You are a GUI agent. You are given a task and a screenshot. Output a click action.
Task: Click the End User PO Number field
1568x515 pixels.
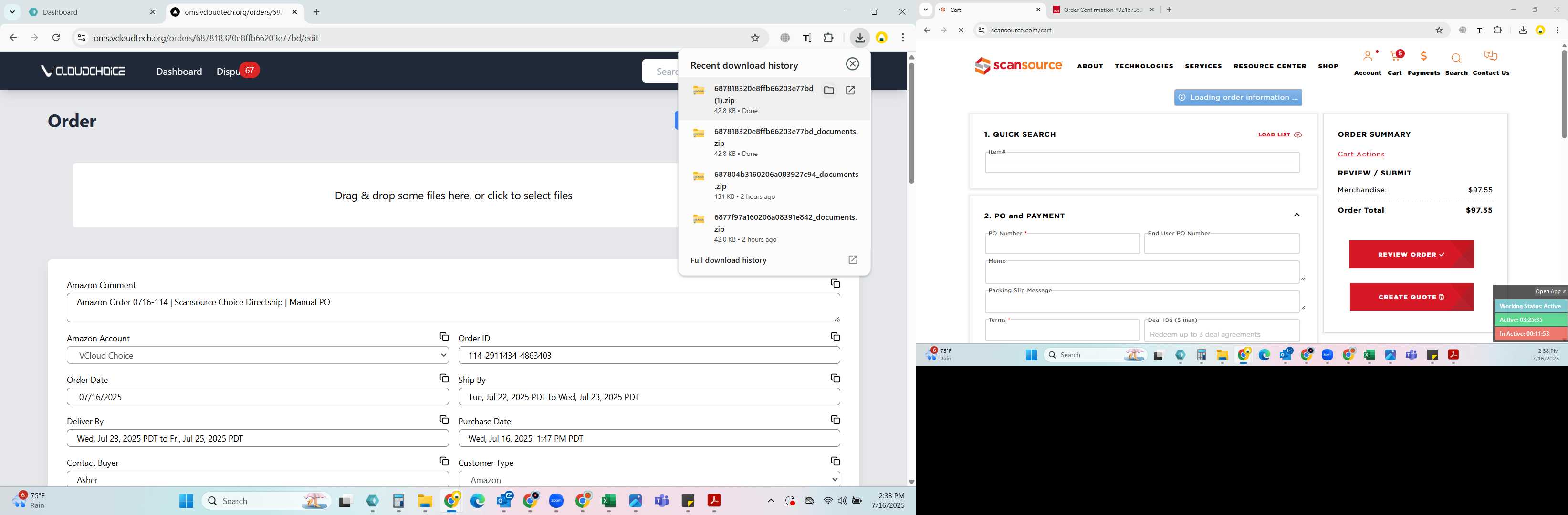[1222, 243]
